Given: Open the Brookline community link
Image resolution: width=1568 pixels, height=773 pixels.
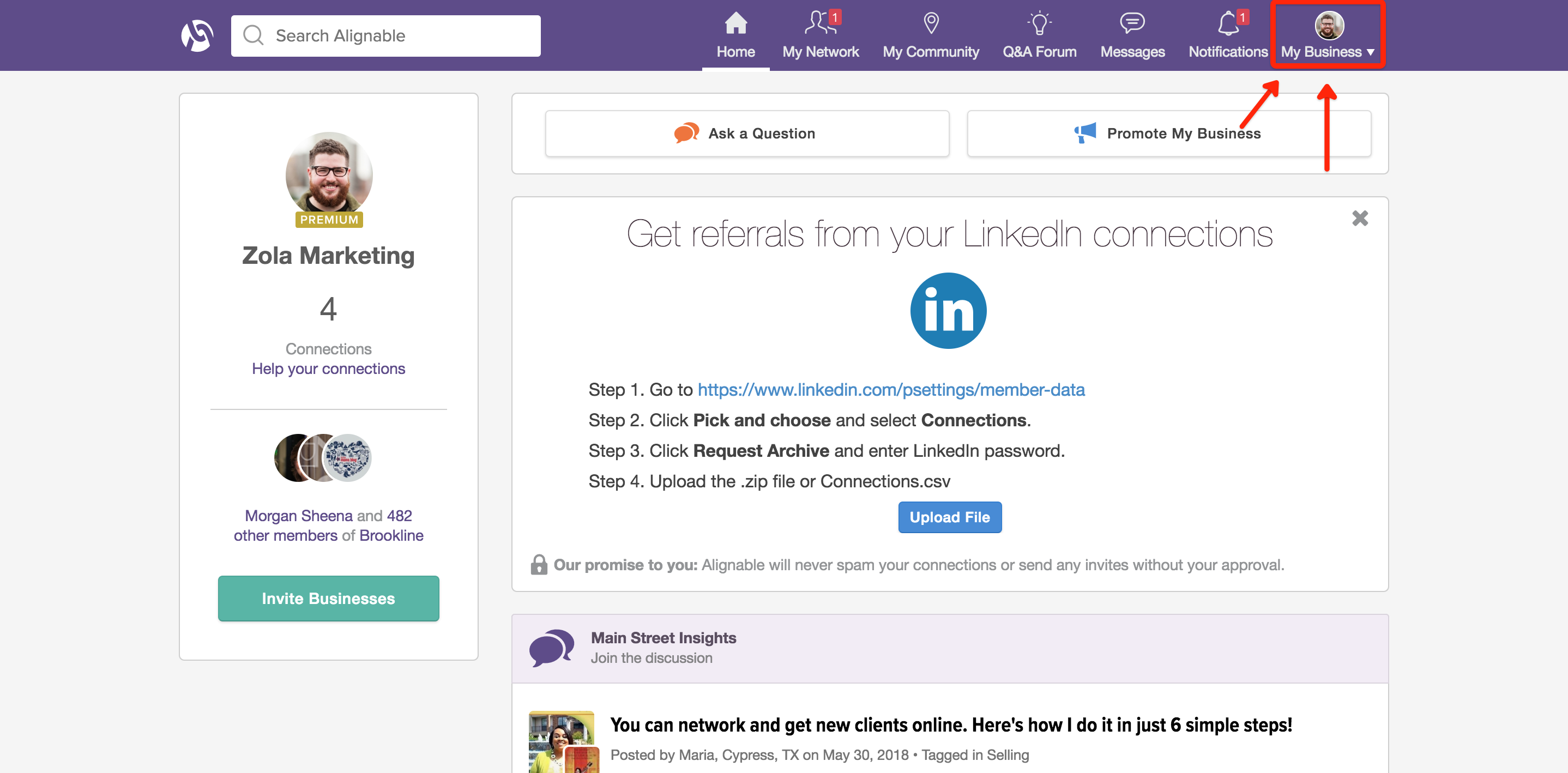Looking at the screenshot, I should tap(391, 536).
